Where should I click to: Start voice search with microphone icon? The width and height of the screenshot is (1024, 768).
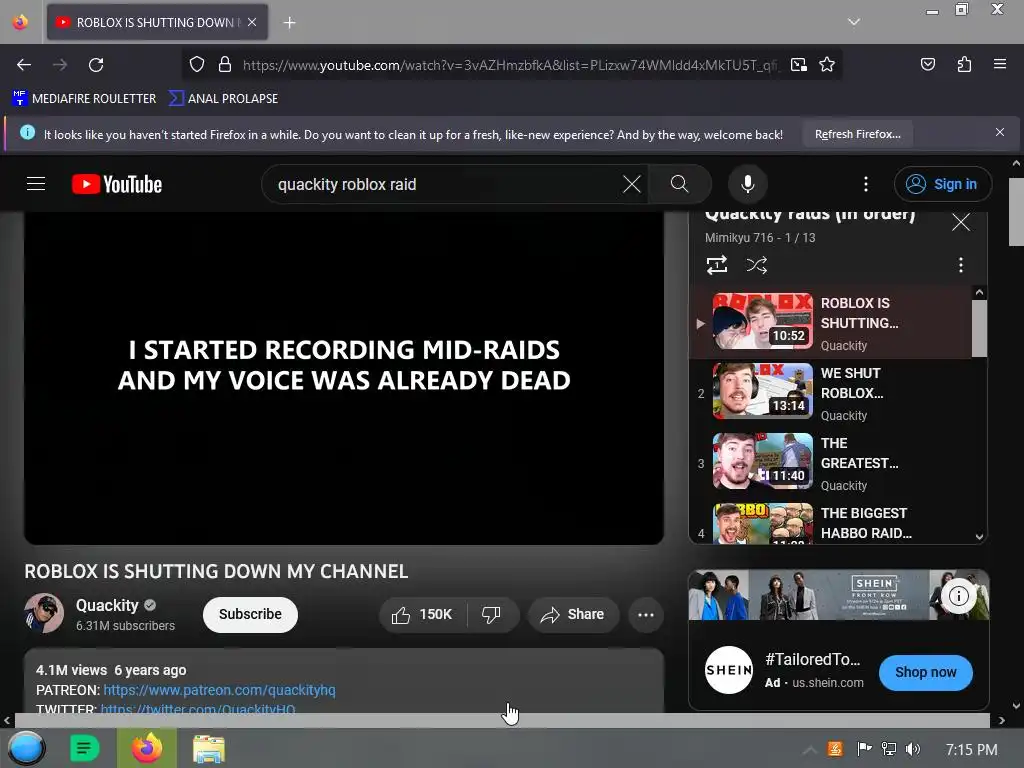click(748, 184)
